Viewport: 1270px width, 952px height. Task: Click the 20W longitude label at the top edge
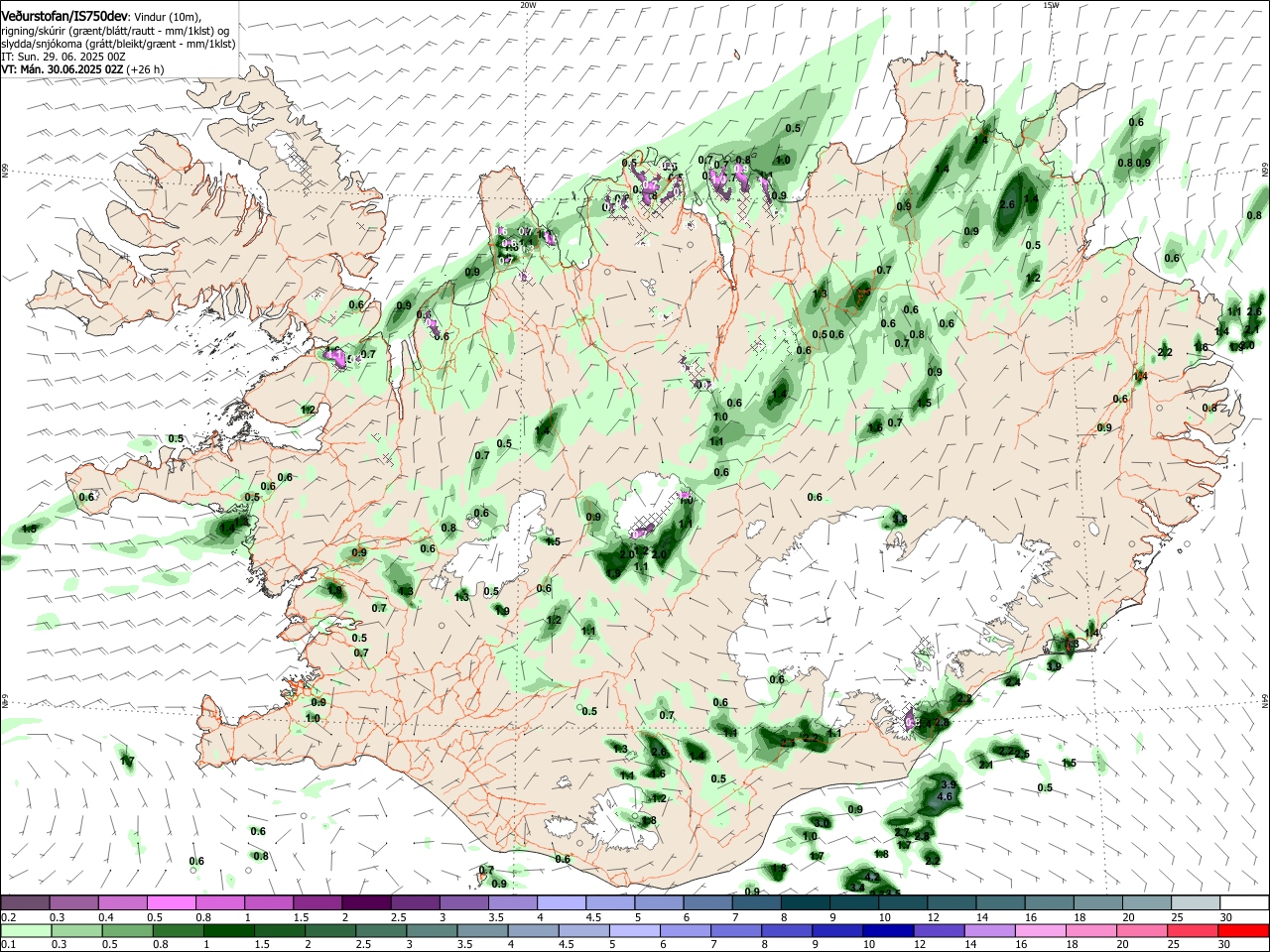528,5
